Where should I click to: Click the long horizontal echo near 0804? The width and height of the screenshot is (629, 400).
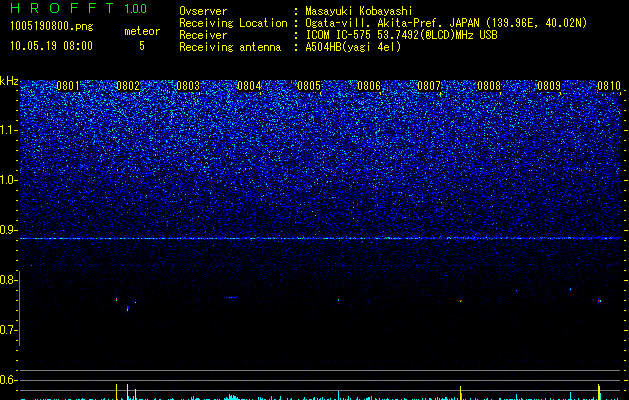coord(231,297)
